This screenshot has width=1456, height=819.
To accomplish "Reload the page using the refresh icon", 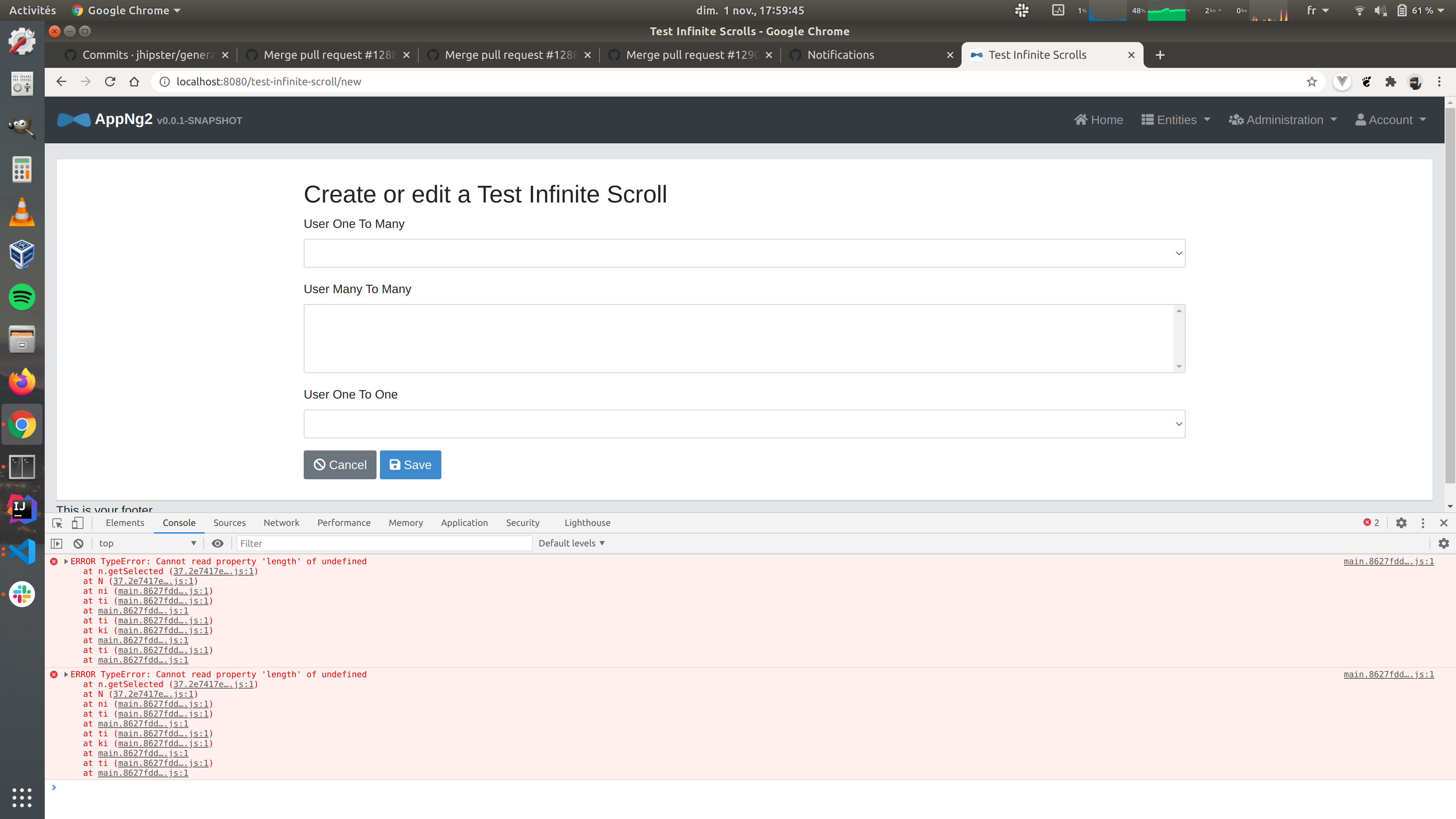I will point(110,82).
